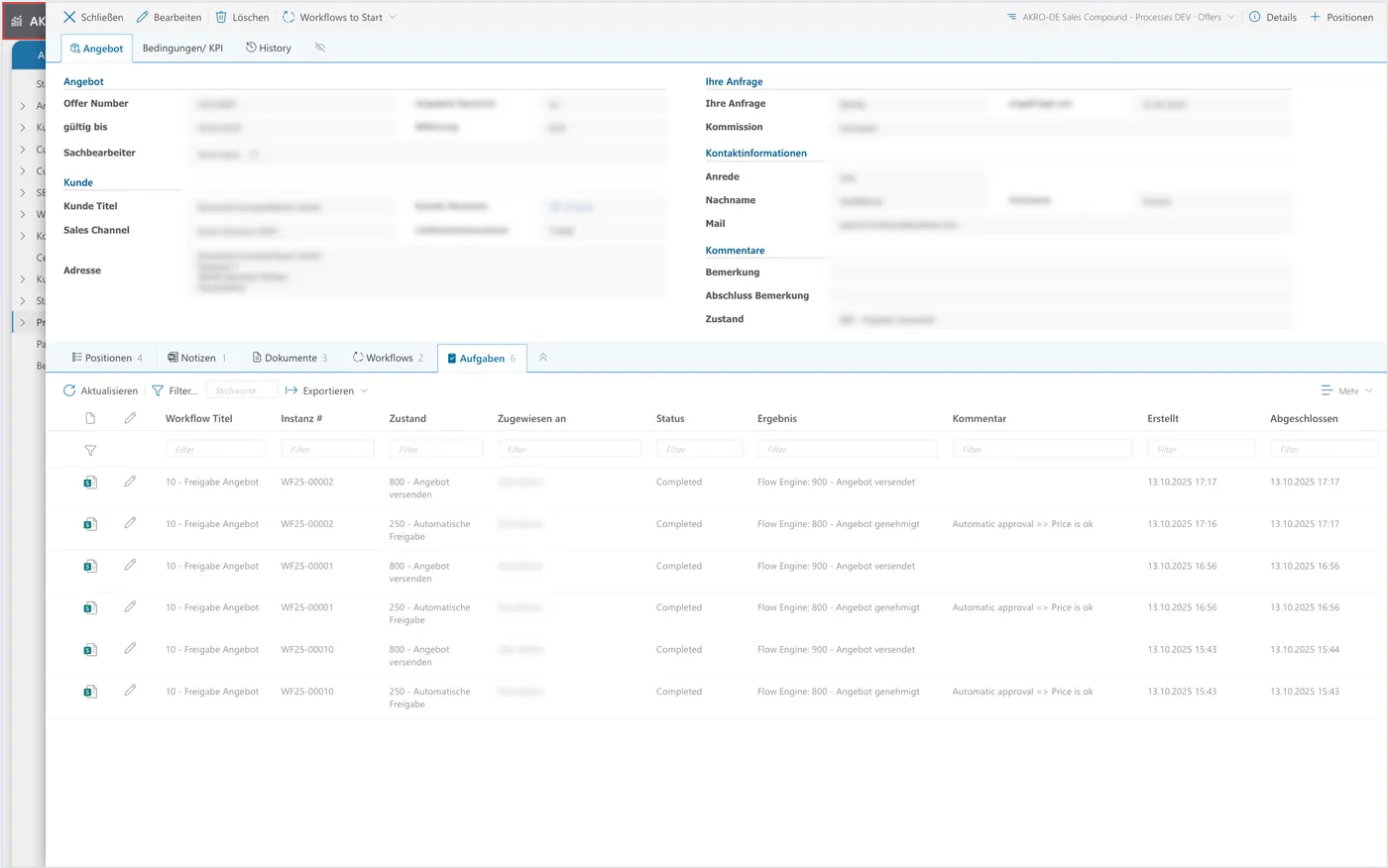This screenshot has height=868, width=1388.
Task: Click the Instanz # filter field
Action: click(x=327, y=449)
